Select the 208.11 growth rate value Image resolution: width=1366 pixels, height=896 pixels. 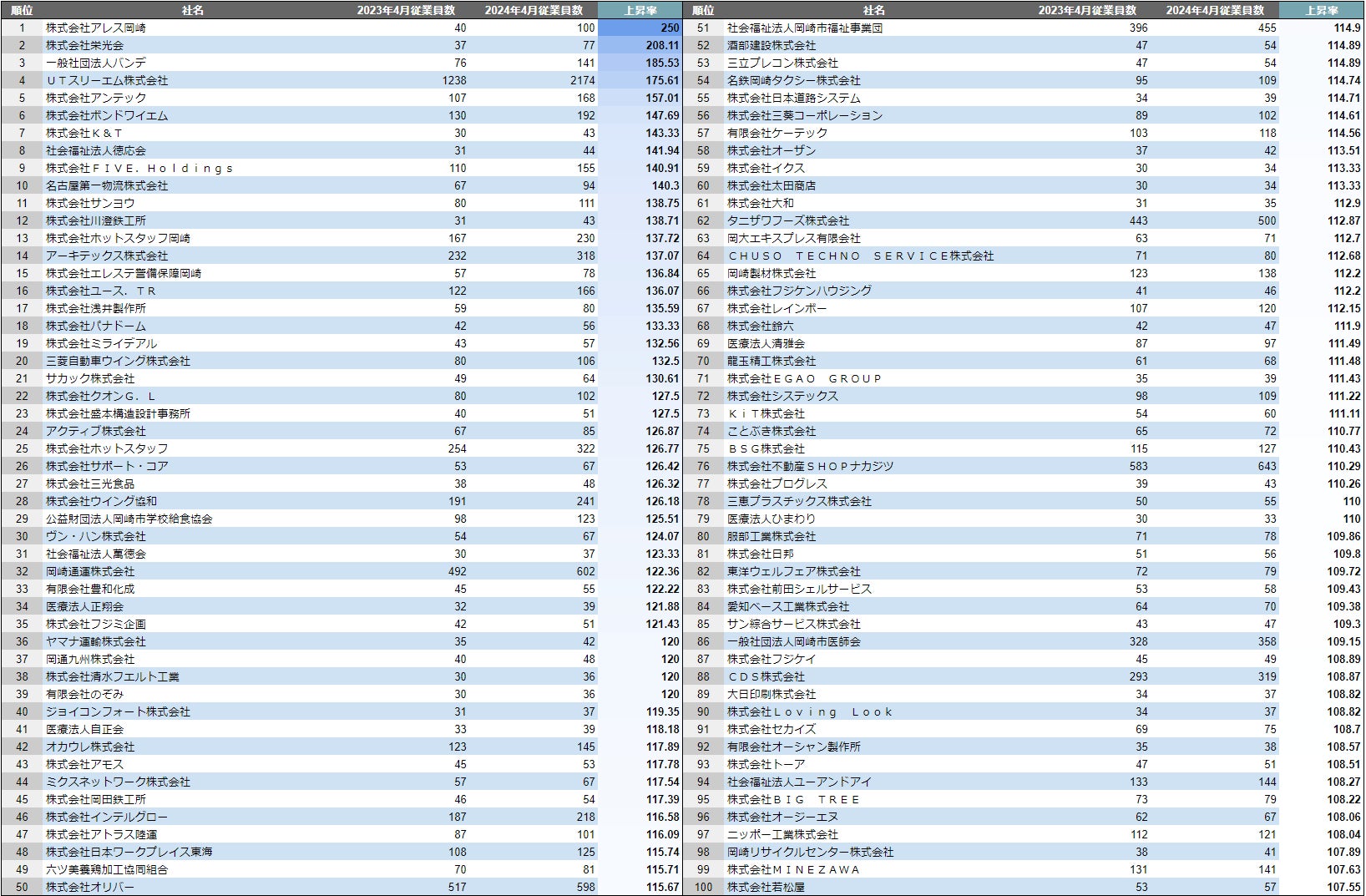click(662, 45)
